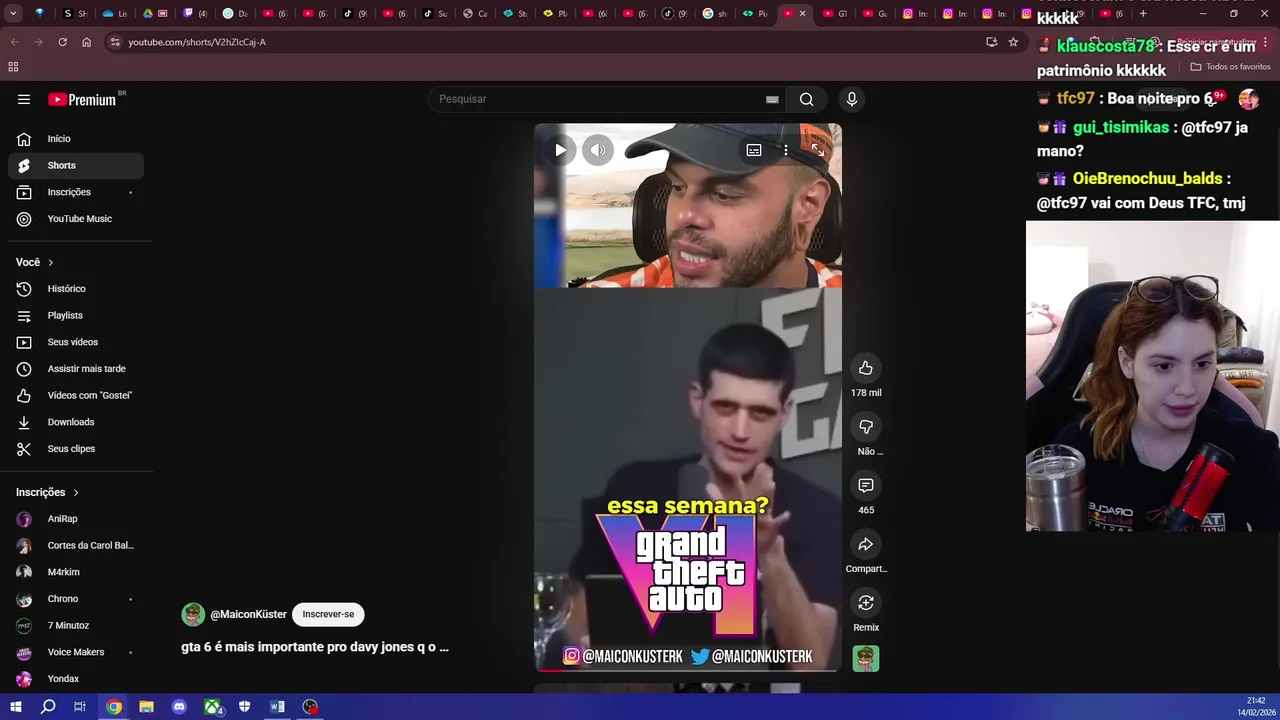
Task: Subscribe with the Inscrever-se button
Action: pos(328,614)
